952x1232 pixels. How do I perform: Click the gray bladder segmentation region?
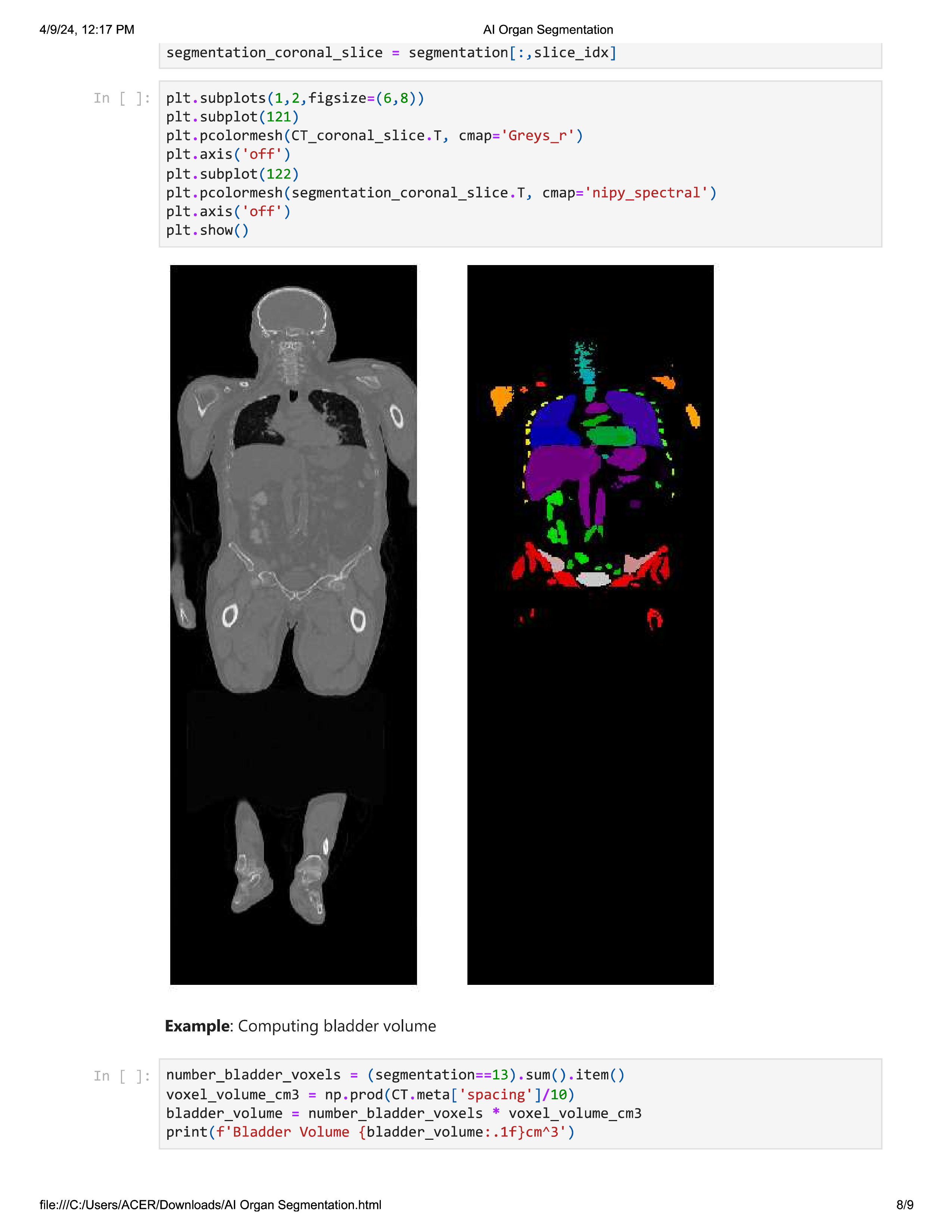[x=594, y=579]
